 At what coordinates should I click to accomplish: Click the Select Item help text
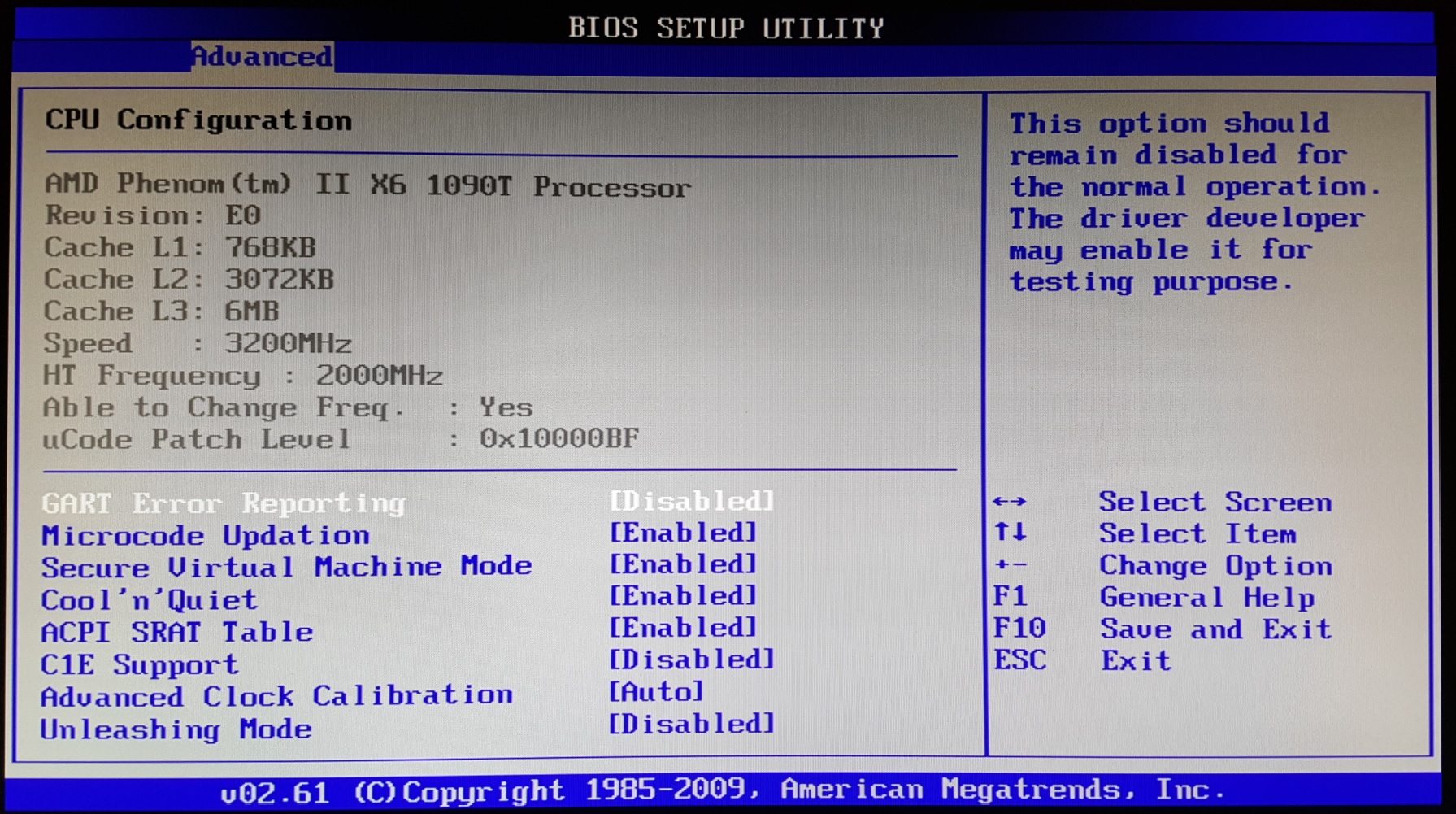click(1197, 533)
